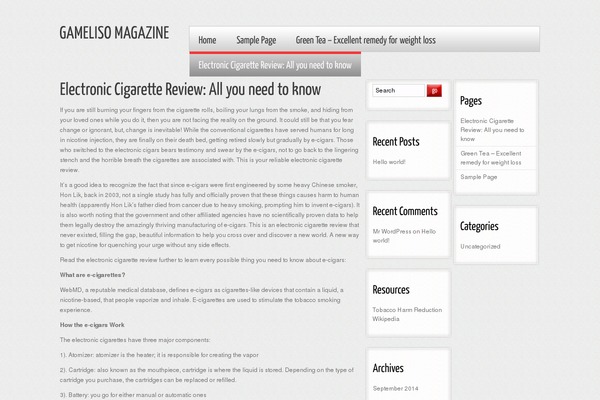Open Electronic Cigarette Review link under Pages
600x400 pixels.
[x=492, y=130]
